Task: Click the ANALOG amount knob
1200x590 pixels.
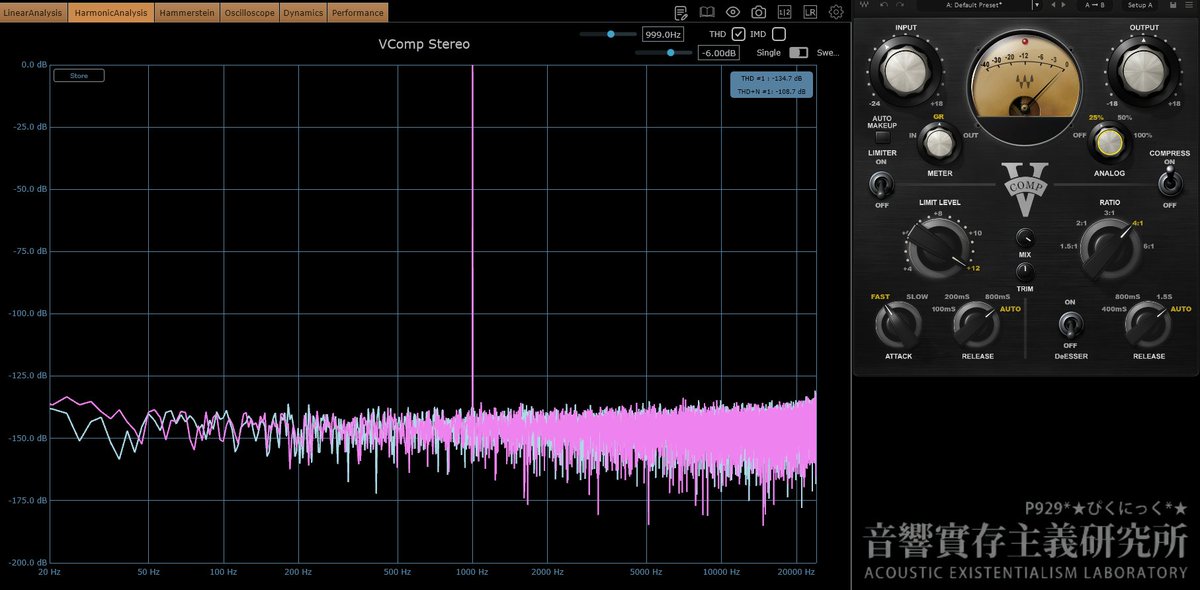Action: pos(1108,144)
